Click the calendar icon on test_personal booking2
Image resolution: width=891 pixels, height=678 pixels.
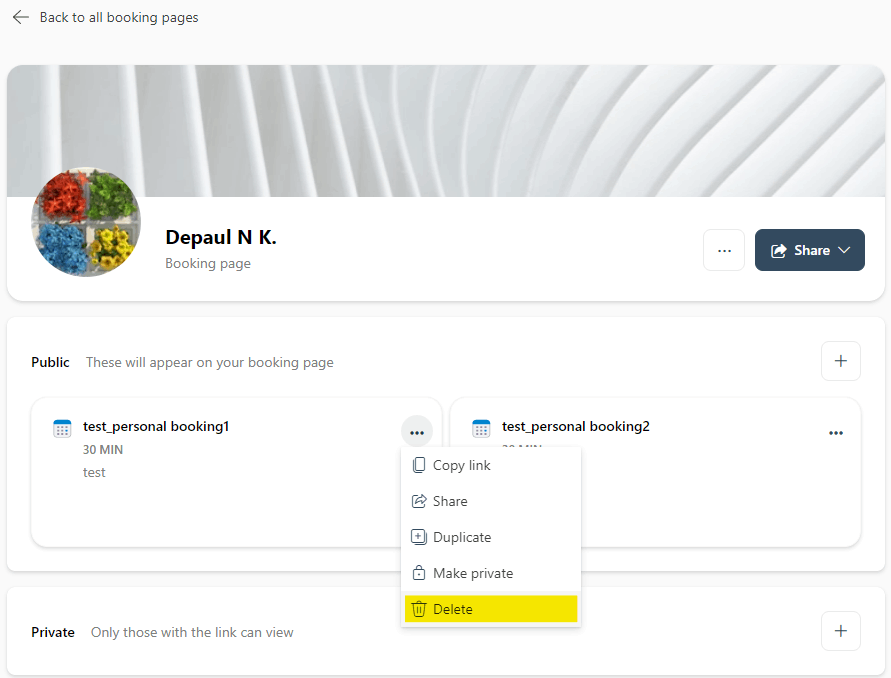point(481,427)
